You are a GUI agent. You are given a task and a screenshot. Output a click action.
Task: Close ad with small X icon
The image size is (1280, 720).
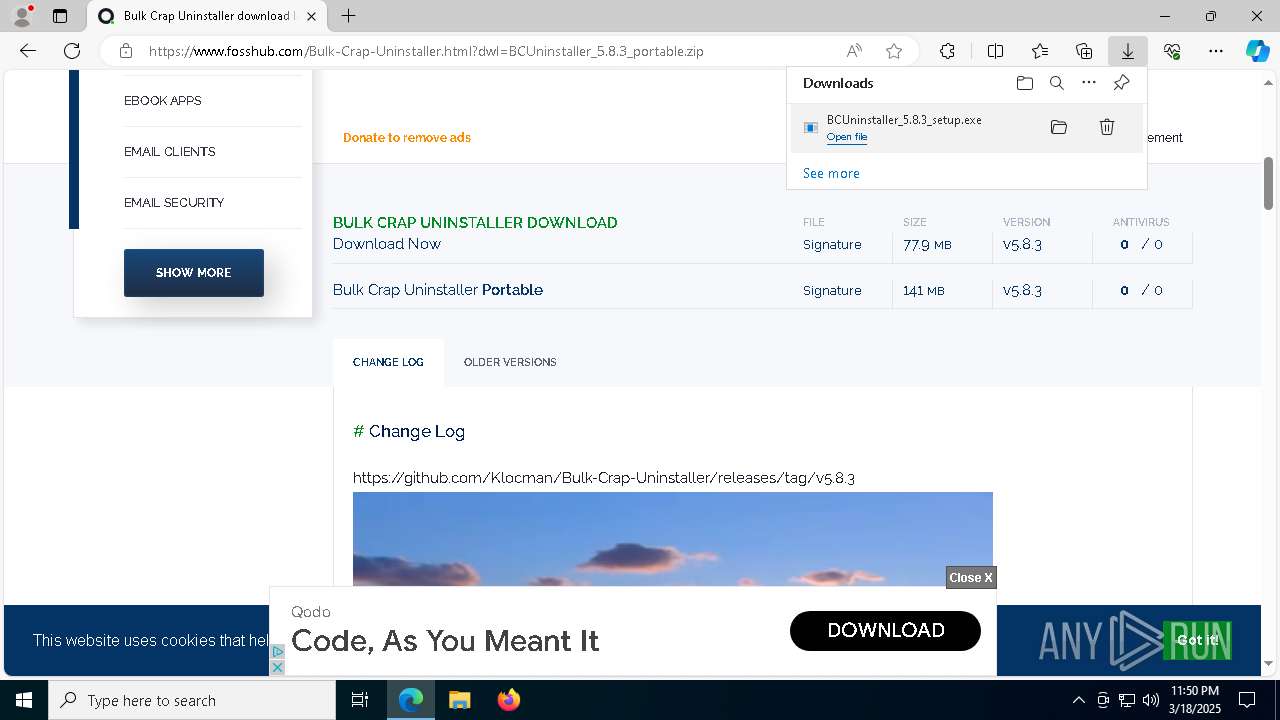click(278, 667)
